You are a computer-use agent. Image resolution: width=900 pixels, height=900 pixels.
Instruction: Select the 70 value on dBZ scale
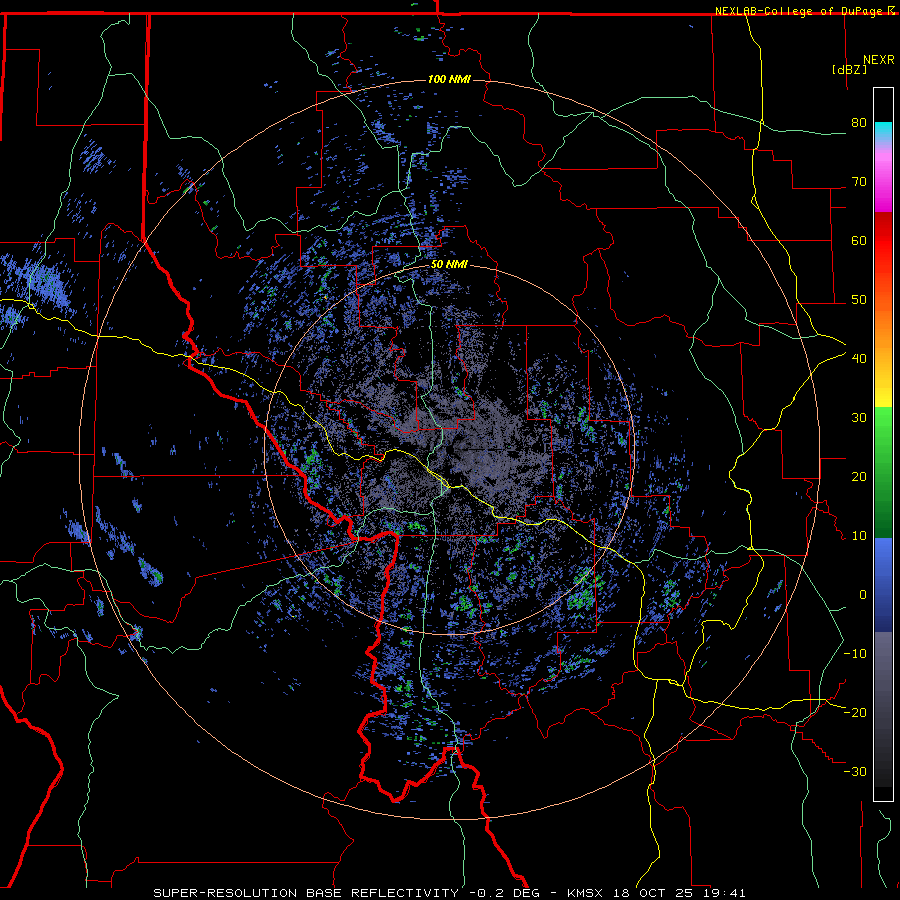[x=859, y=182]
